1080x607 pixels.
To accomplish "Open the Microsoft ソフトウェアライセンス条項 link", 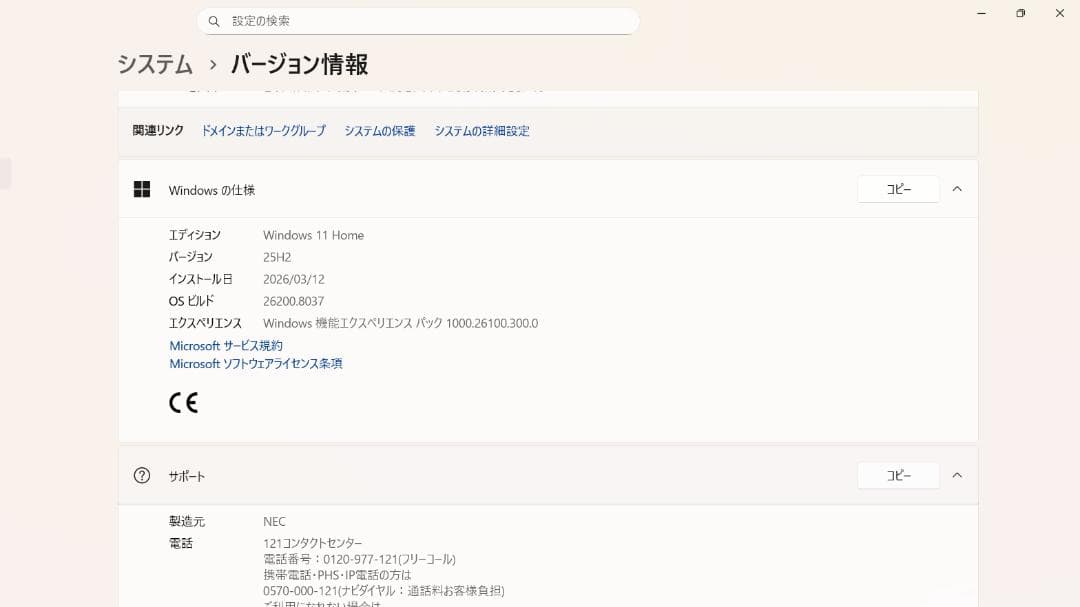I will pyautogui.click(x=256, y=363).
